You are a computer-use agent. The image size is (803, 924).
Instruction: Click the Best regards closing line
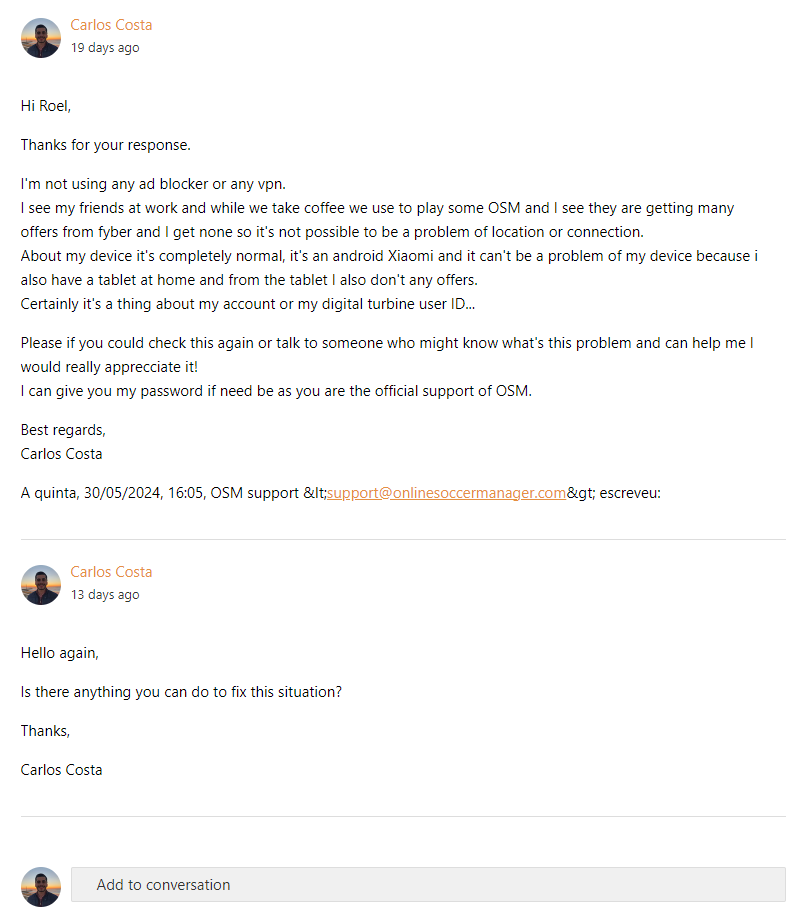pyautogui.click(x=63, y=430)
